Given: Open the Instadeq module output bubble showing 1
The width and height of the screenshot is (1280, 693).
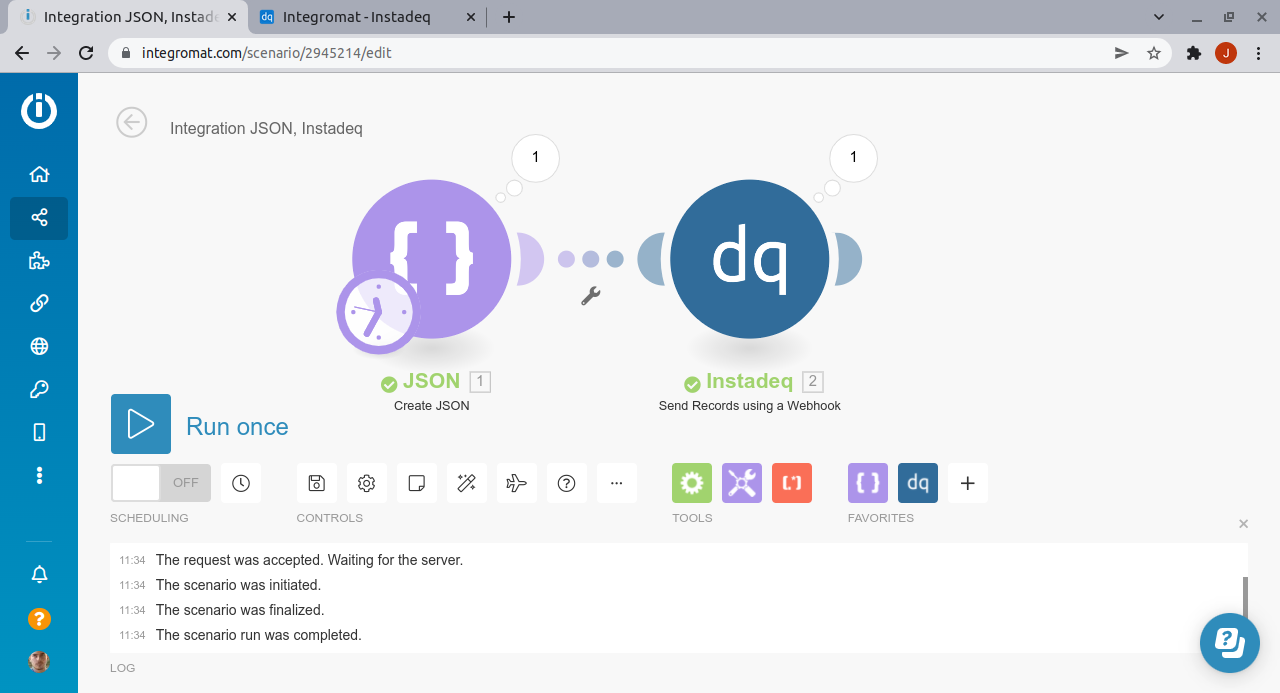Looking at the screenshot, I should tap(853, 157).
